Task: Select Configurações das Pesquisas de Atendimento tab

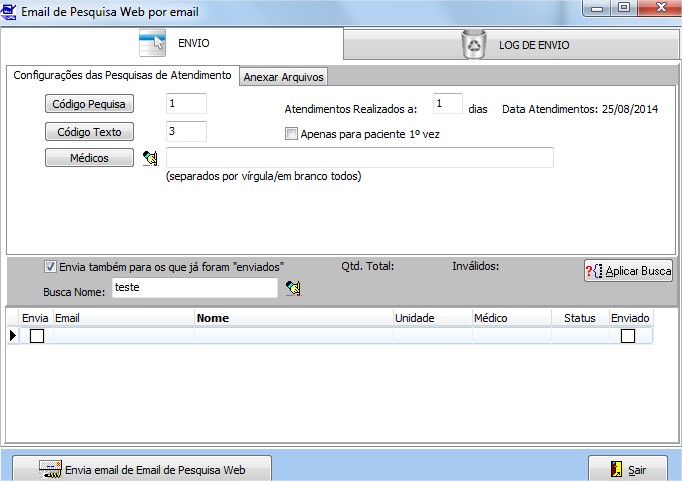Action: pyautogui.click(x=122, y=76)
